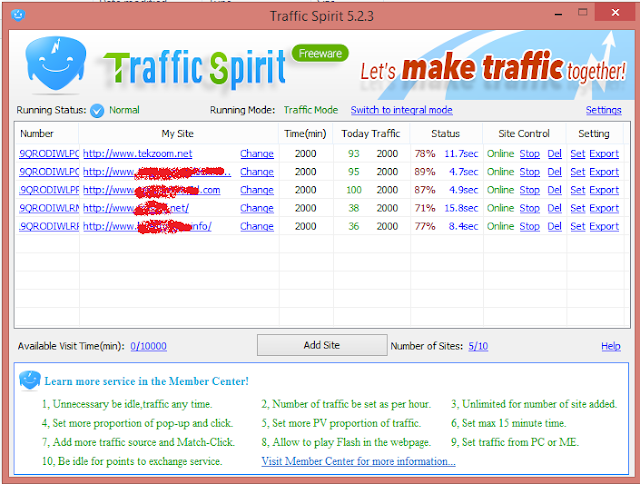Click Export in the 89% status row

(x=604, y=172)
